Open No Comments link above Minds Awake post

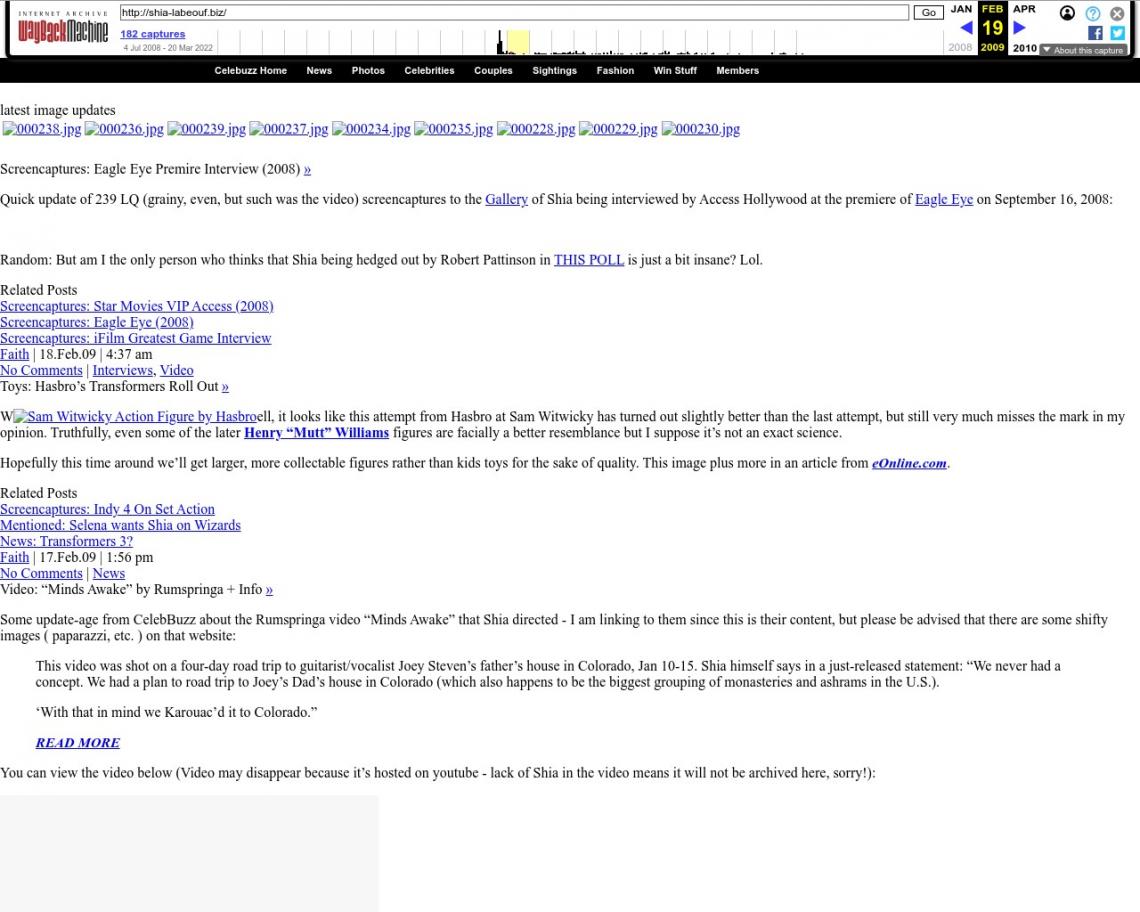(41, 573)
